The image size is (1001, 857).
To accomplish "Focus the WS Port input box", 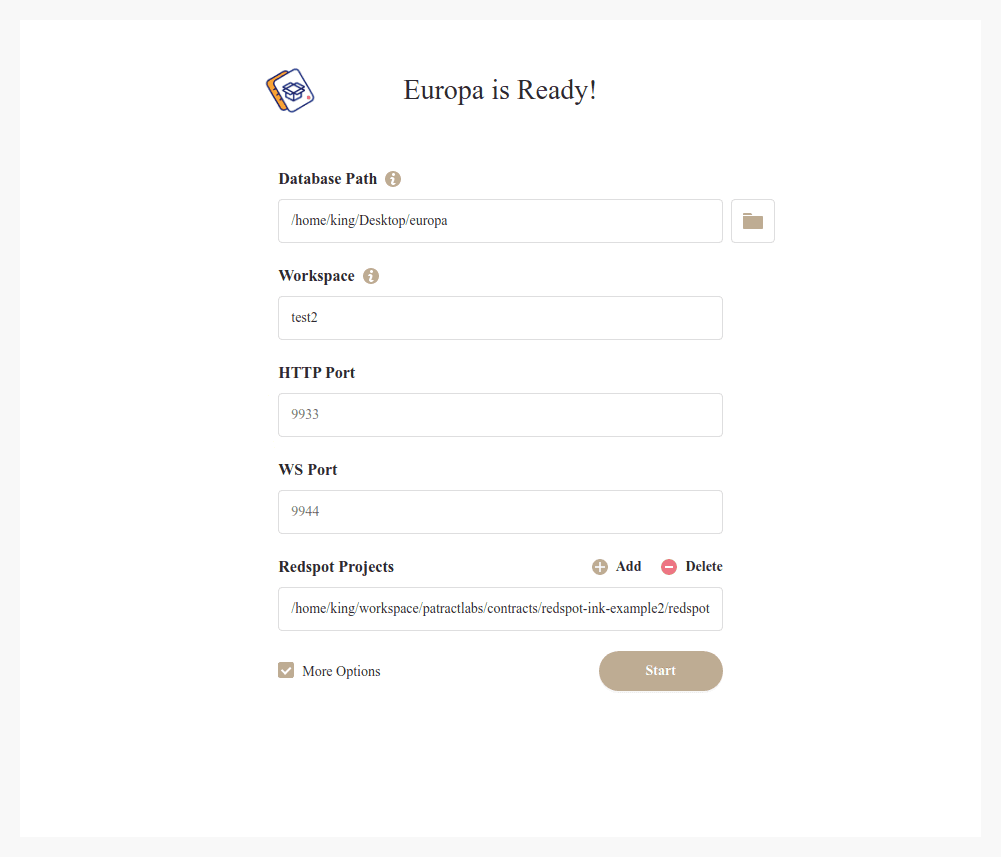I will point(500,512).
